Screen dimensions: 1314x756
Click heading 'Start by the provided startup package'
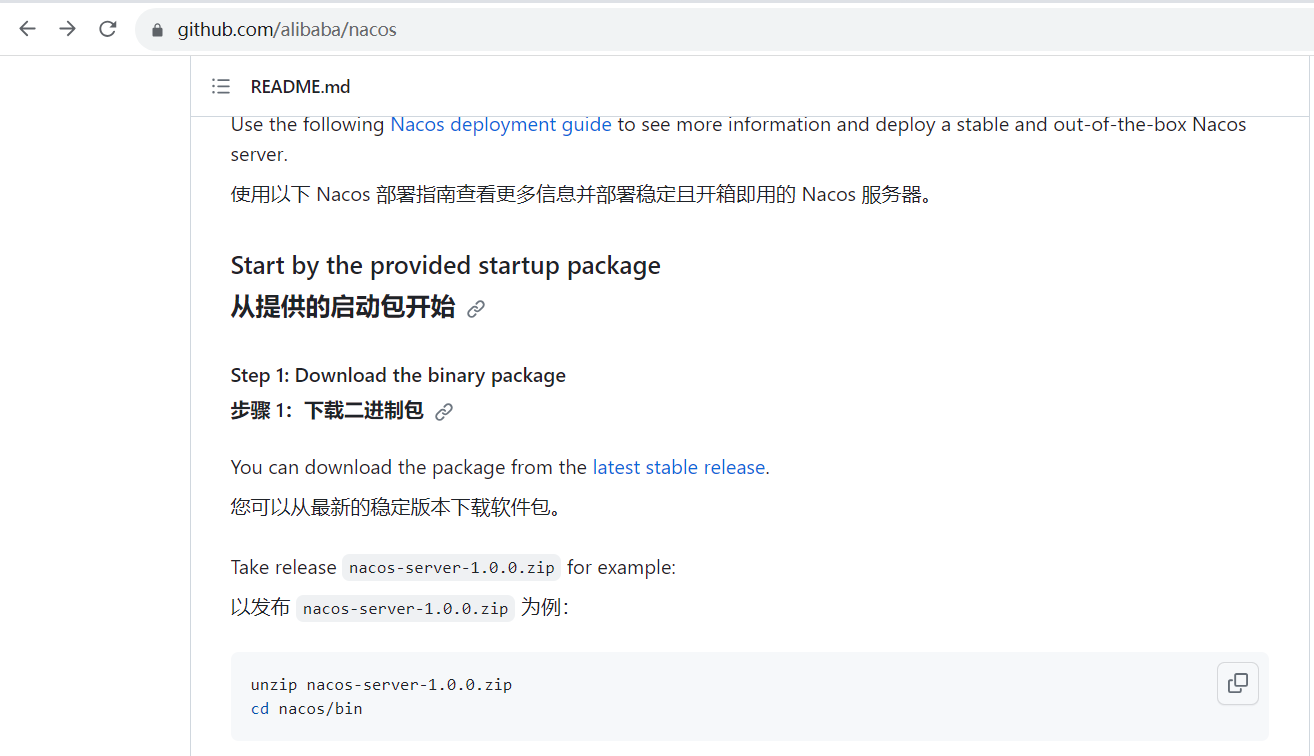point(446,265)
